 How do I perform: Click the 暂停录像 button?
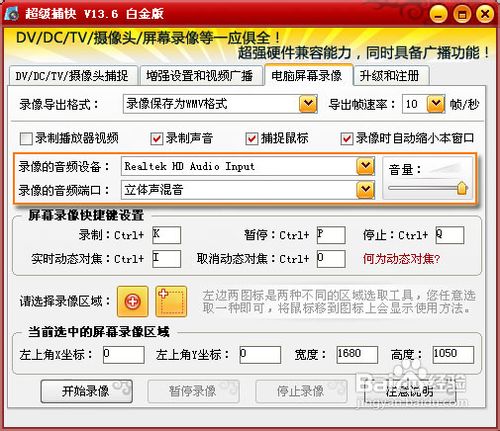[x=193, y=391]
